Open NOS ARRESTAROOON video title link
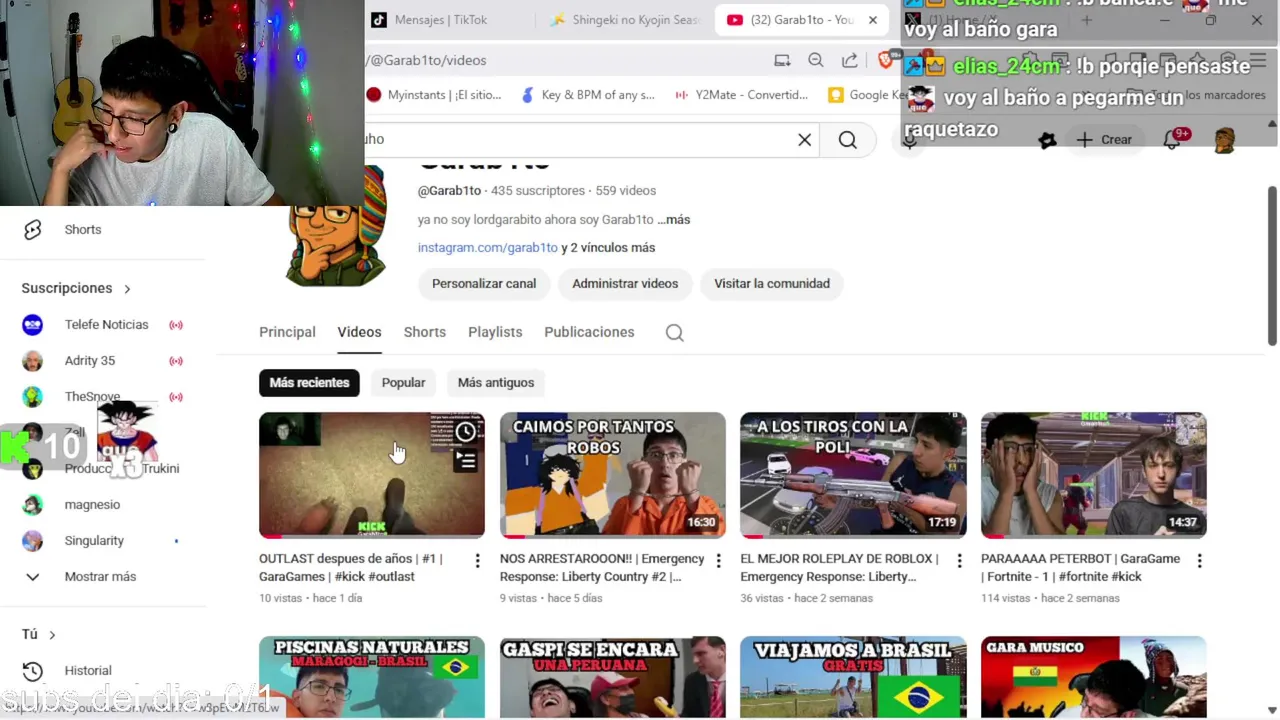Screen dimensions: 1280x720 (602, 568)
